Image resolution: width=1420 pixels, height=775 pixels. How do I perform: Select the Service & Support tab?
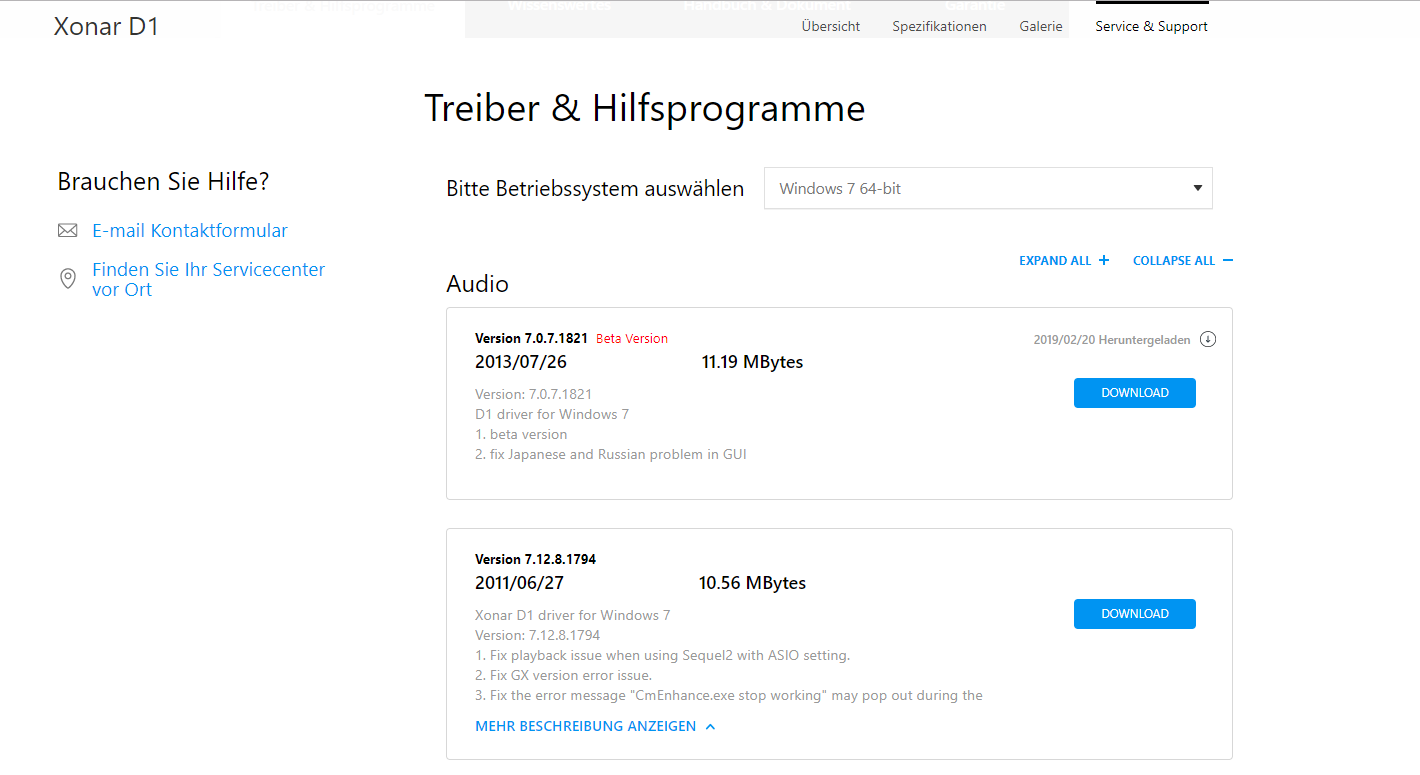[1151, 26]
